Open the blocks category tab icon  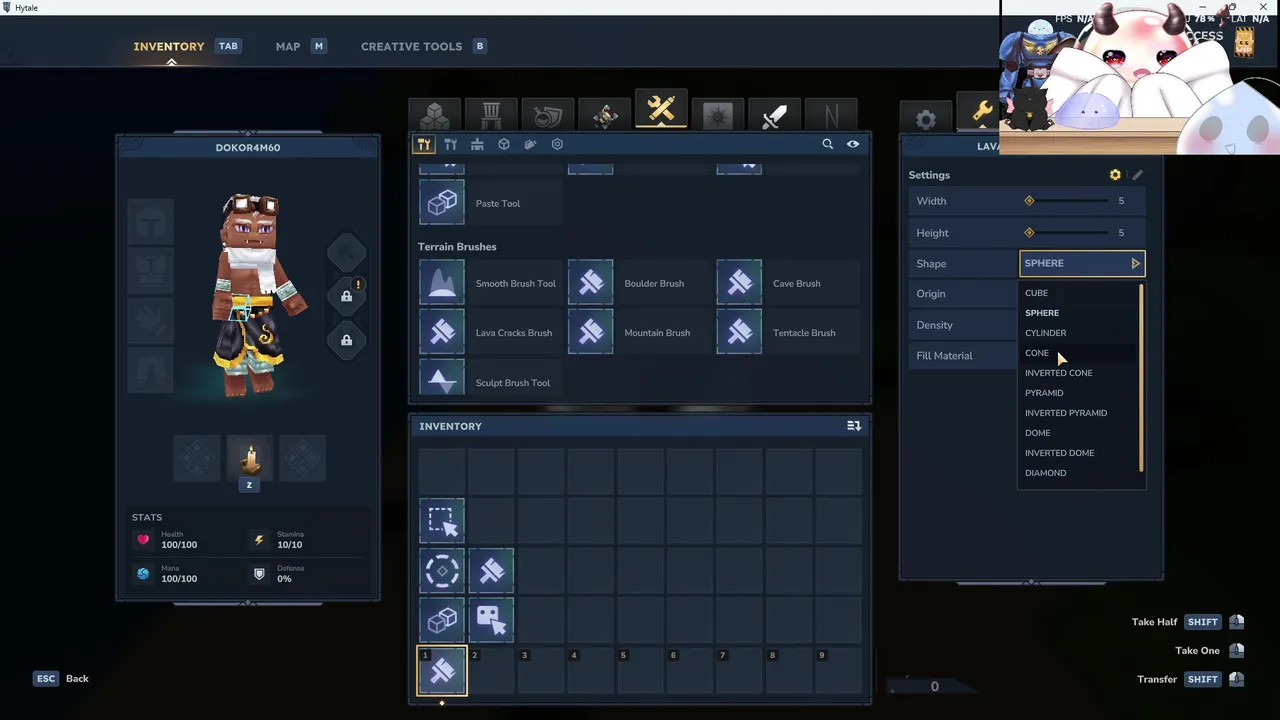(434, 116)
